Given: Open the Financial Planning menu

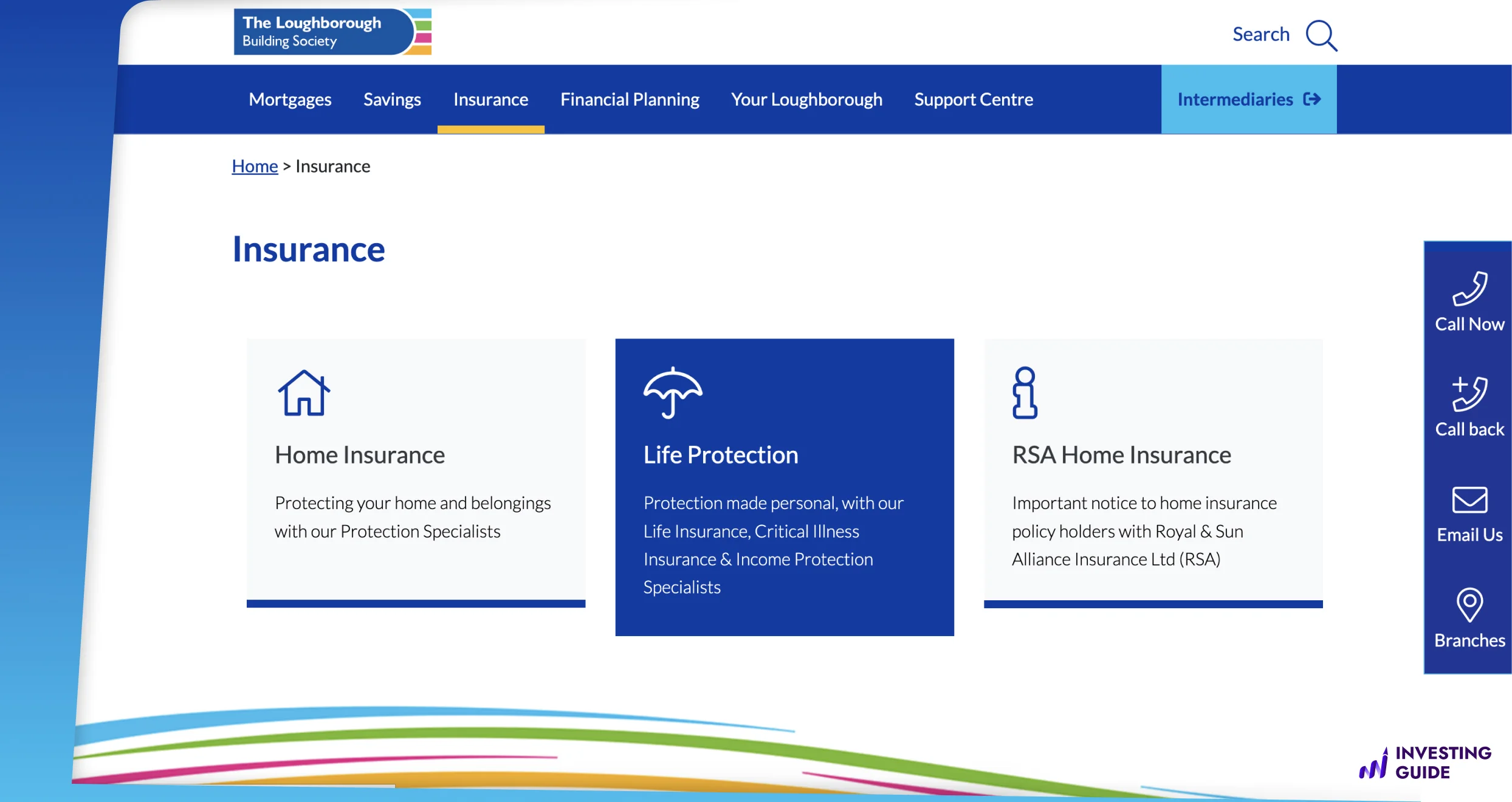Looking at the screenshot, I should pyautogui.click(x=630, y=99).
